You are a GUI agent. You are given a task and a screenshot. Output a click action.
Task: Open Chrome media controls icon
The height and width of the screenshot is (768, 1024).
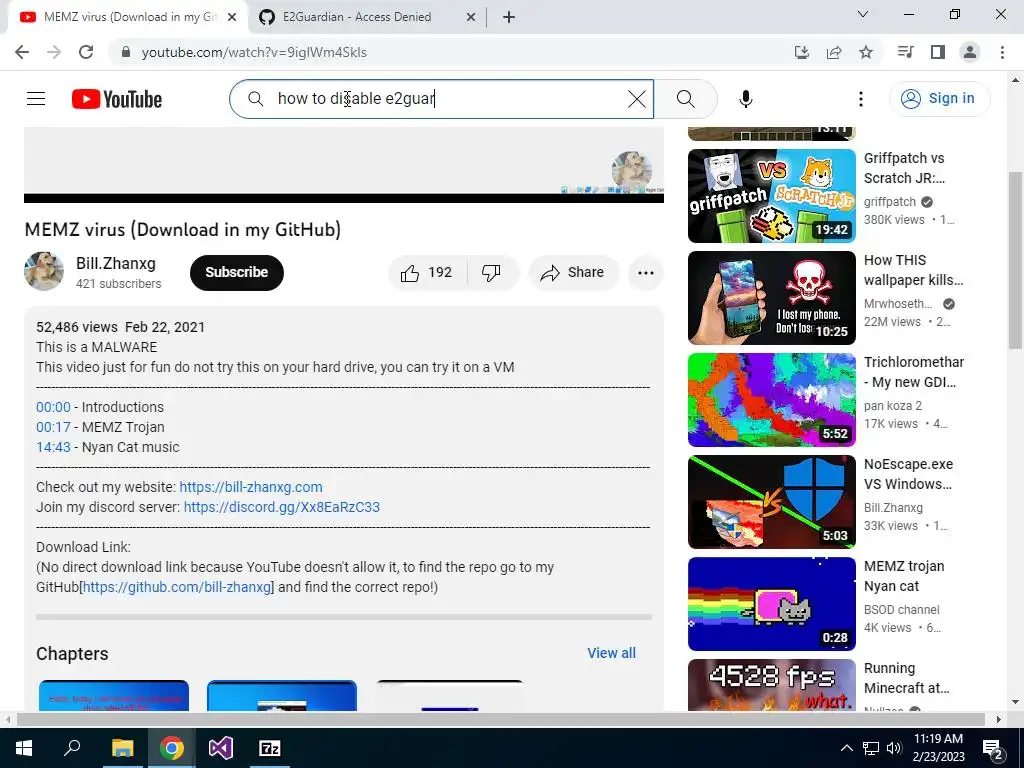pos(905,52)
